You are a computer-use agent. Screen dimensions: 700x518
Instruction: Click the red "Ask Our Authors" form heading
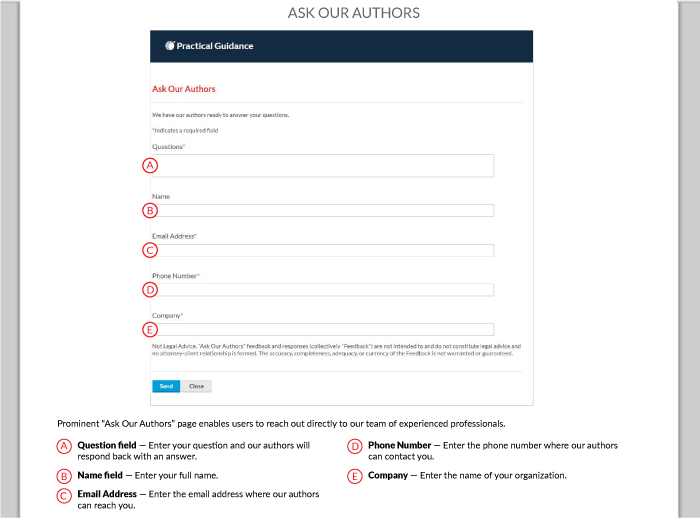(184, 89)
